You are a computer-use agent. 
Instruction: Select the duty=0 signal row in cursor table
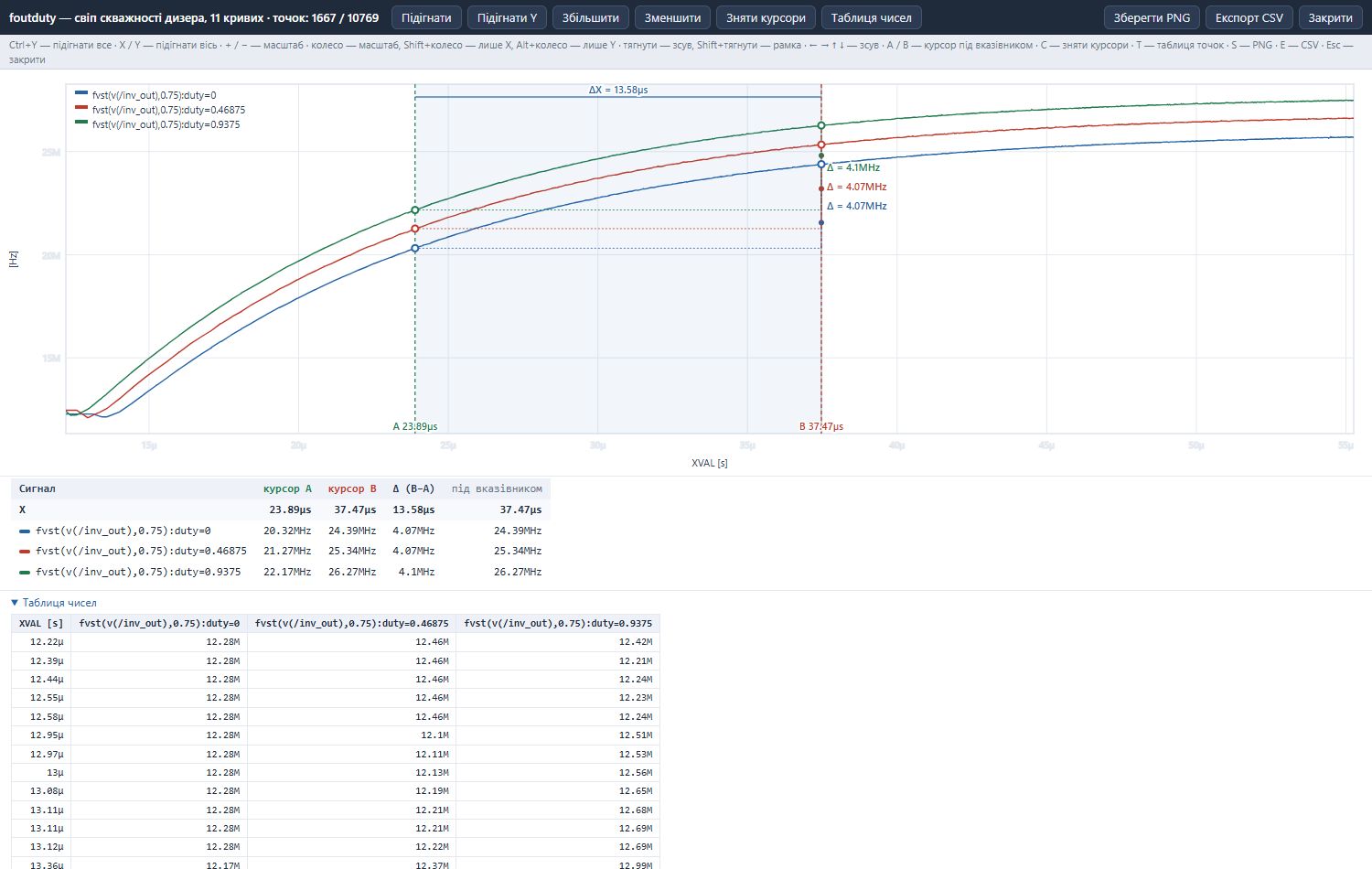click(x=280, y=531)
